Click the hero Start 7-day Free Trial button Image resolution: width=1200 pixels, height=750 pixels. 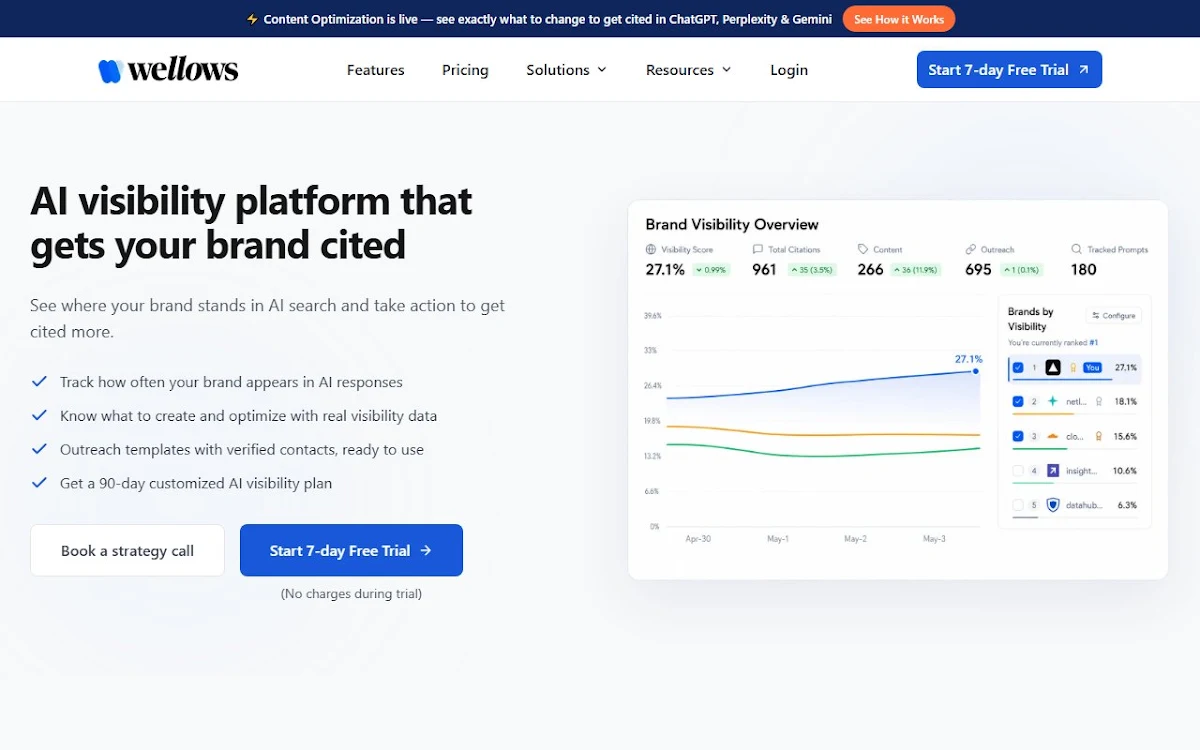pyautogui.click(x=351, y=550)
